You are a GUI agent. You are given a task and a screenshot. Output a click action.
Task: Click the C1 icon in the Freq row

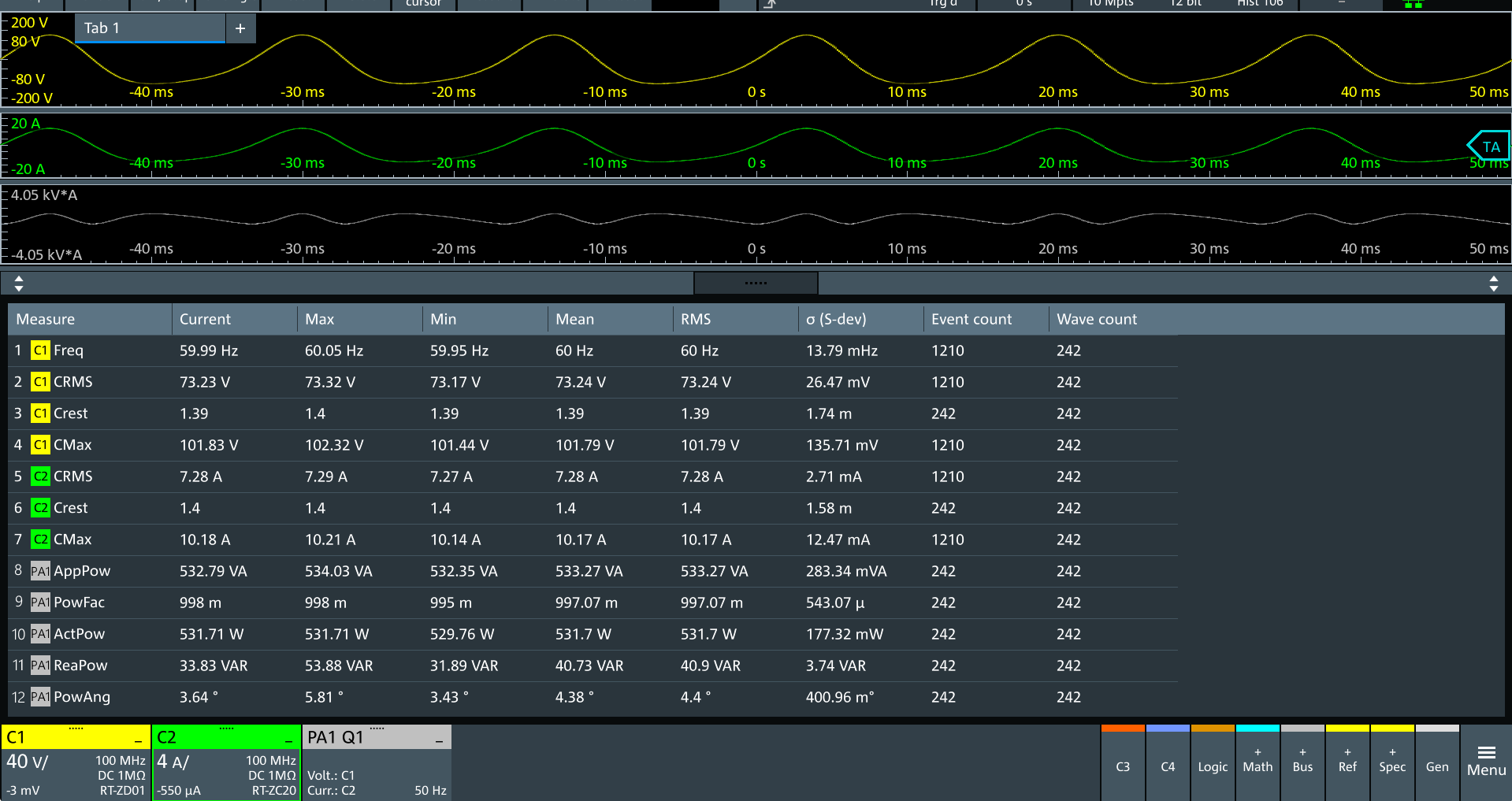40,350
